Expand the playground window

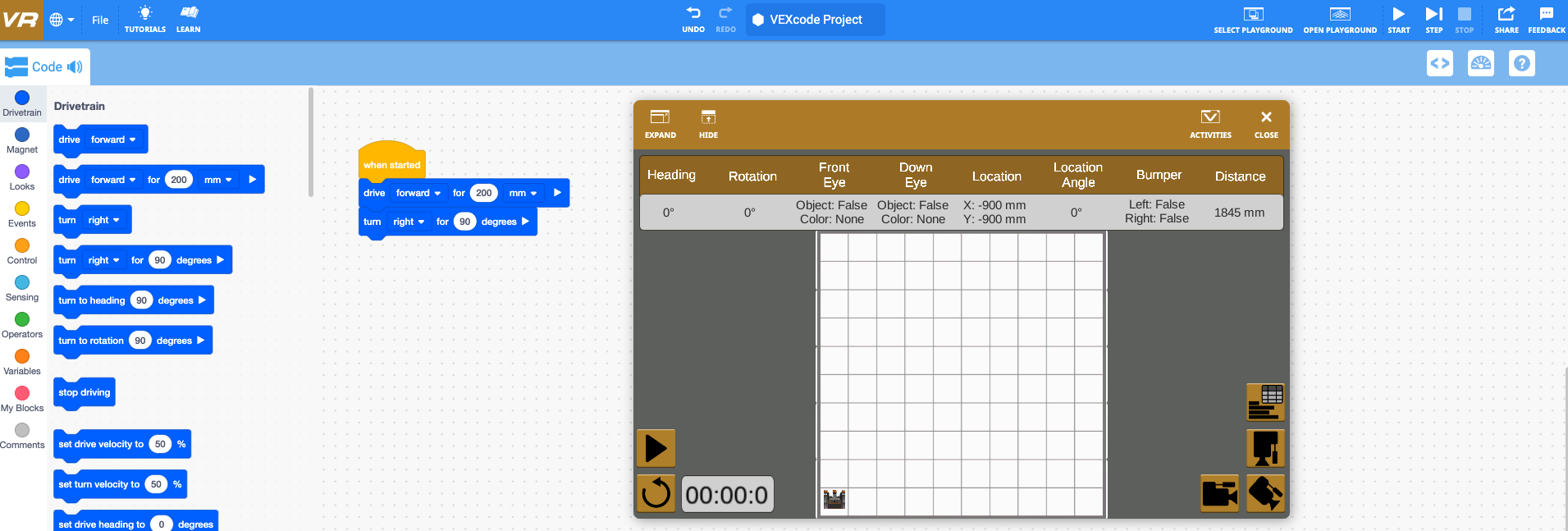(660, 123)
